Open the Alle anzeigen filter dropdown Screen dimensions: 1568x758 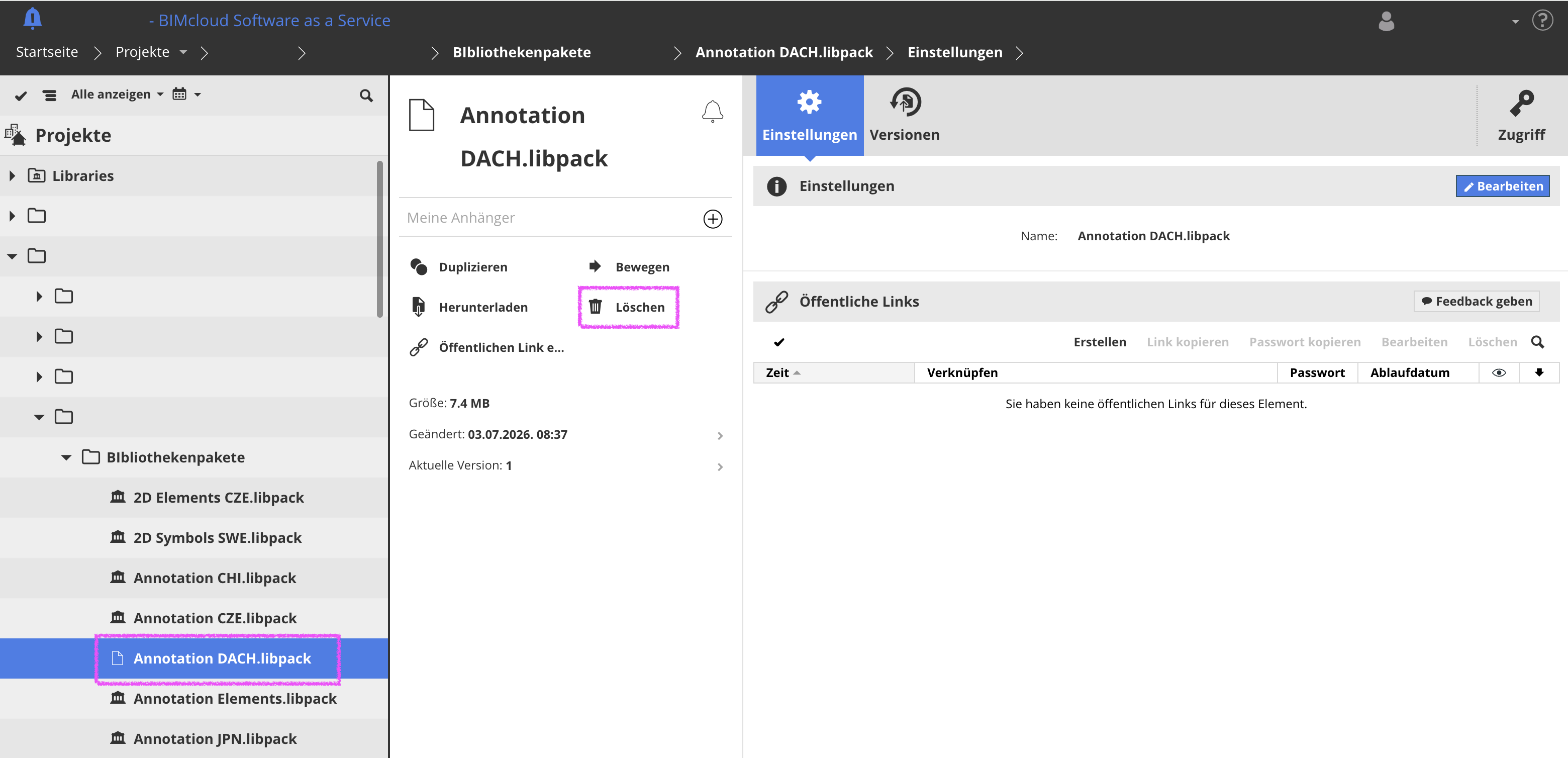click(x=118, y=94)
